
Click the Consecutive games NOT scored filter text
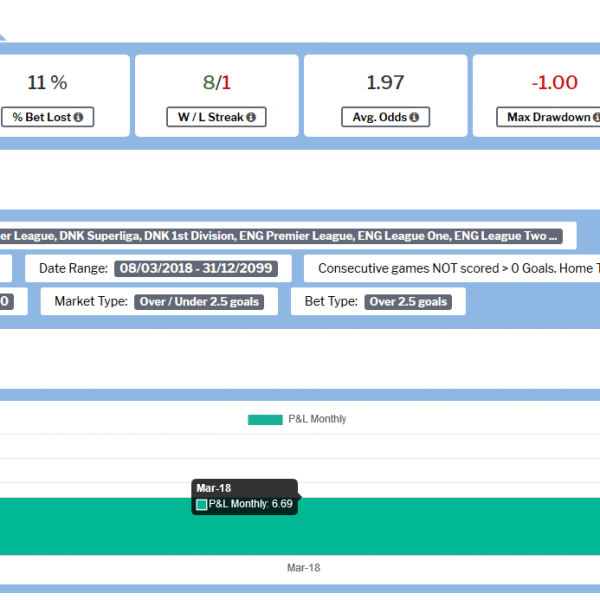coord(459,268)
